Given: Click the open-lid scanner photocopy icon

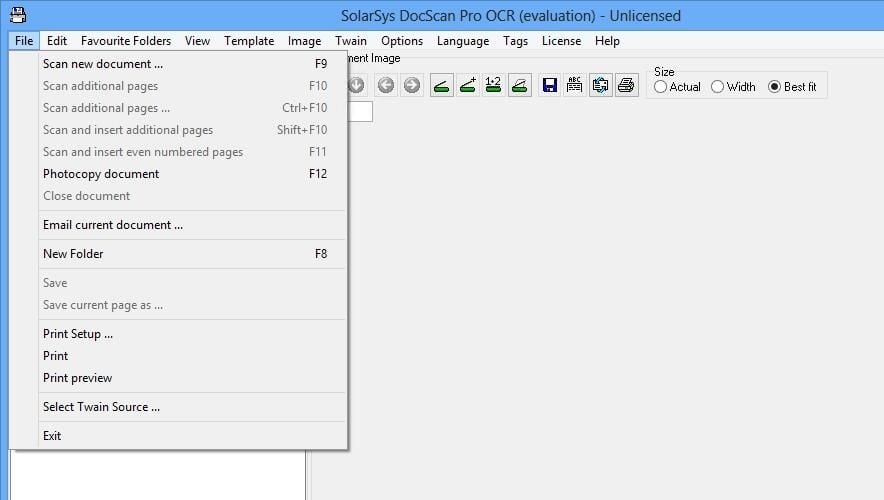Looking at the screenshot, I should pyautogui.click(x=519, y=85).
